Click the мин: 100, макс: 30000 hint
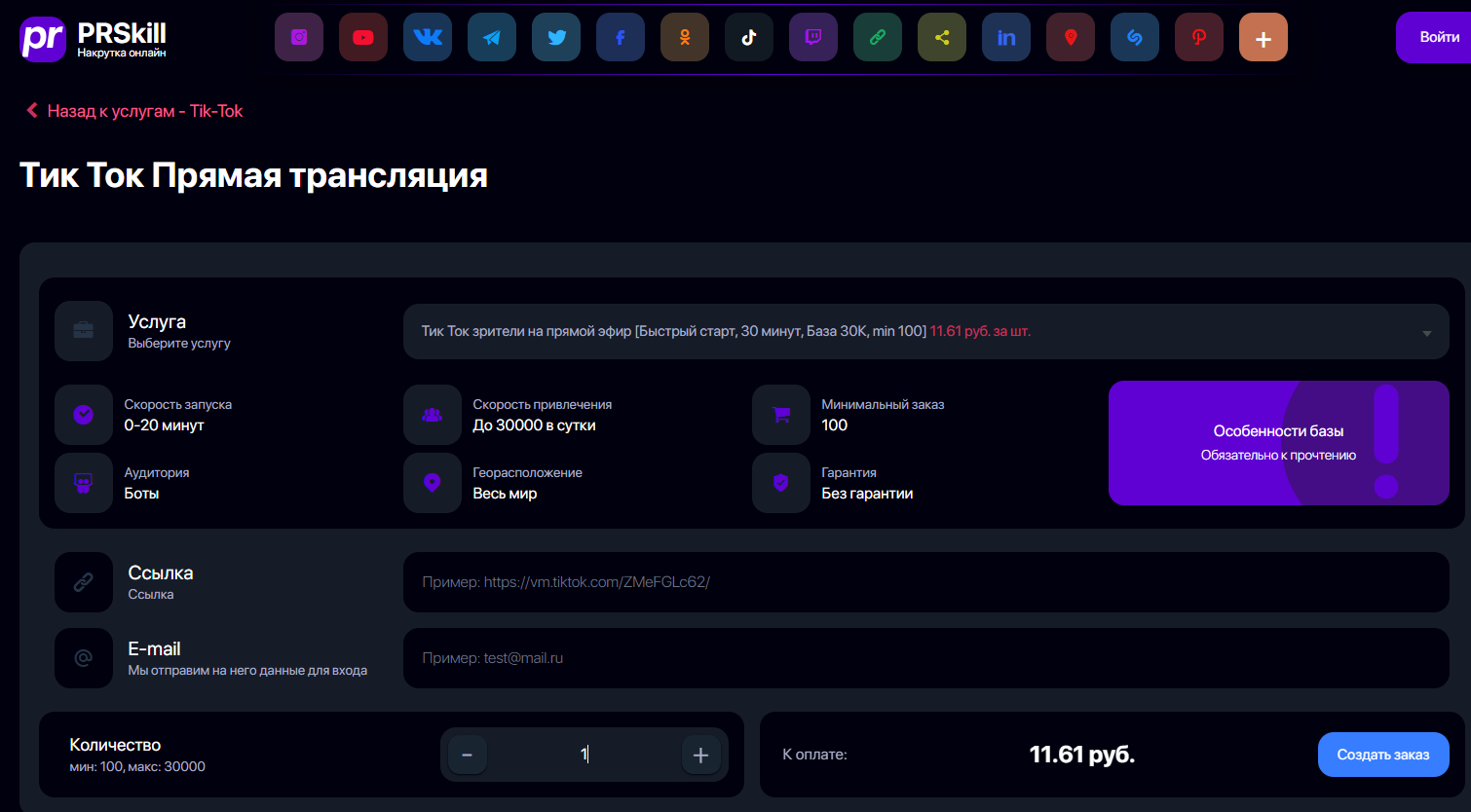The height and width of the screenshot is (812, 1471). pos(137,766)
